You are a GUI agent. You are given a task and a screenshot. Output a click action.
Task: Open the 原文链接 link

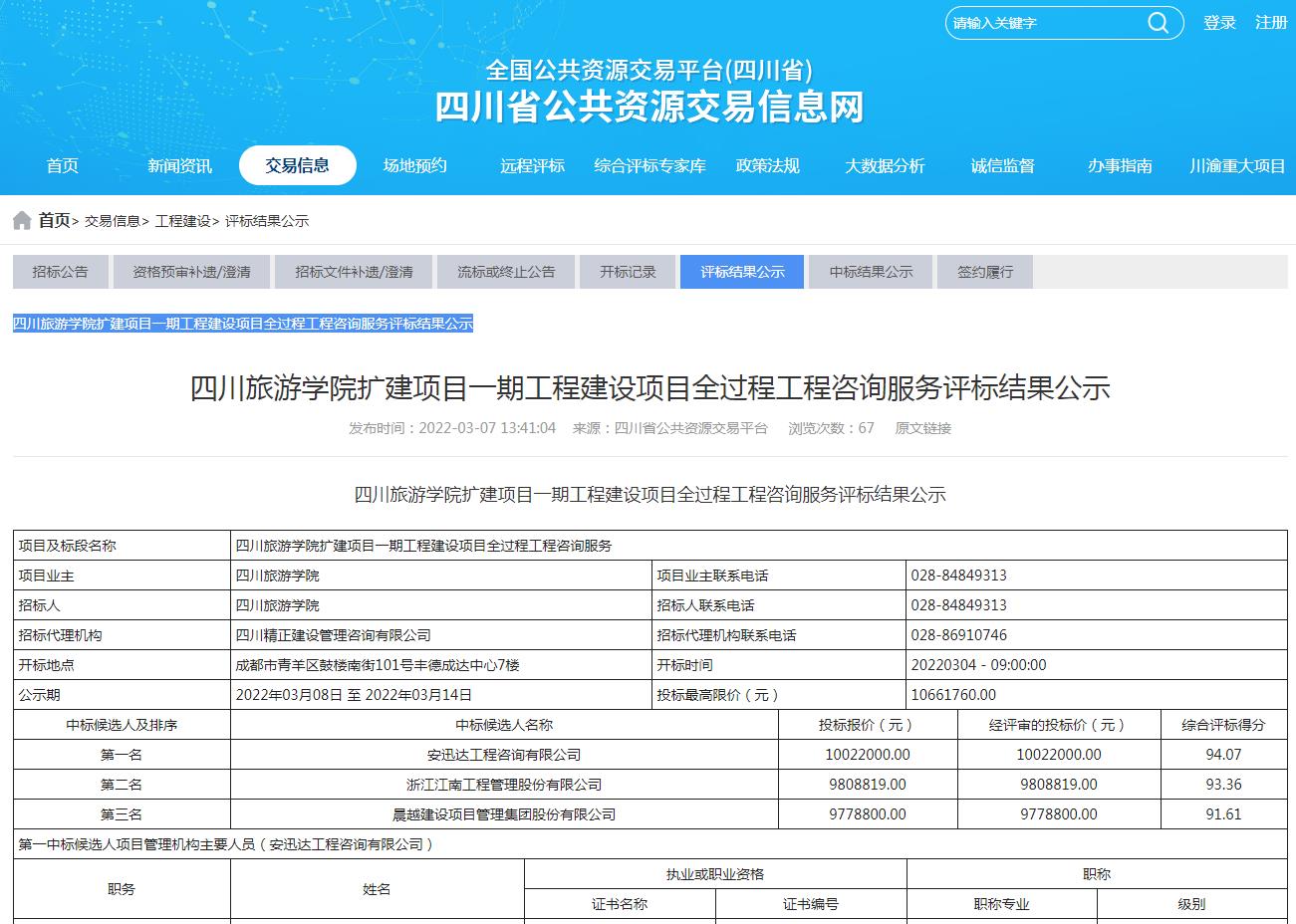(x=922, y=428)
